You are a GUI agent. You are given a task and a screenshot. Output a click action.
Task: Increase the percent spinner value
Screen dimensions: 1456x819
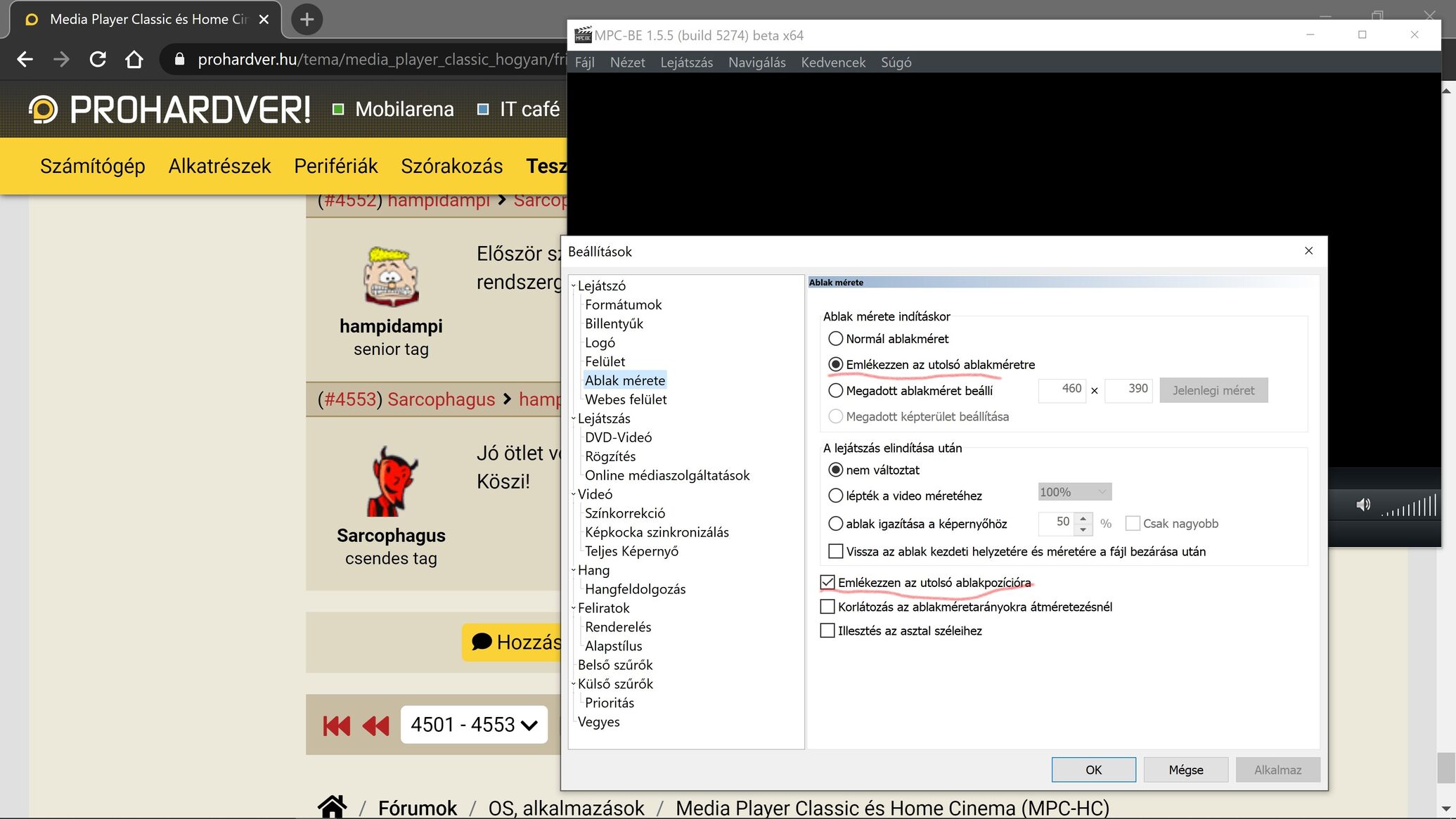tap(1083, 518)
